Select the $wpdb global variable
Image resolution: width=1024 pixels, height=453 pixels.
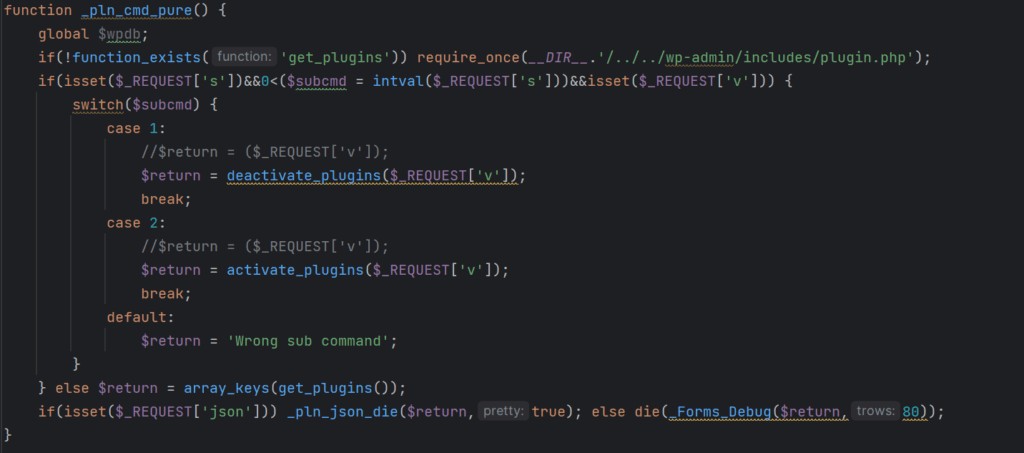[x=123, y=35]
